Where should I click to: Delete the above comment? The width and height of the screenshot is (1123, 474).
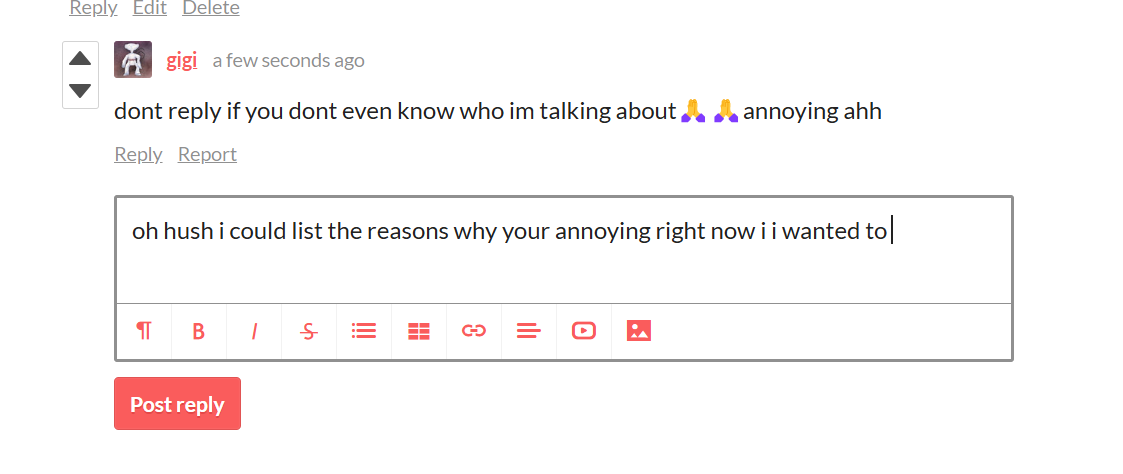(x=211, y=8)
